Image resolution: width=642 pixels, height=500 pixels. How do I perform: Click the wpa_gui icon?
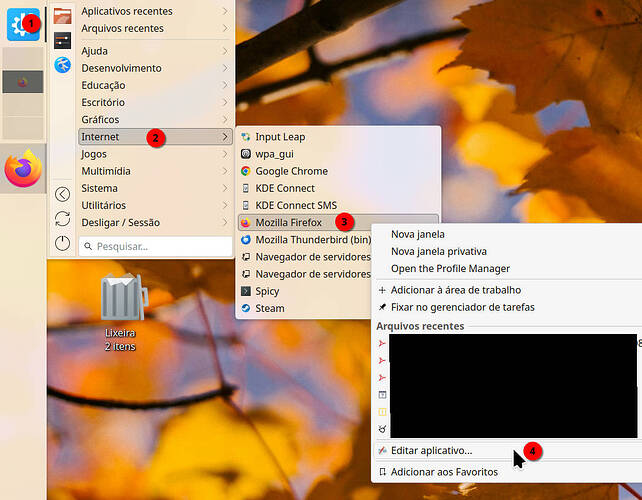point(246,154)
